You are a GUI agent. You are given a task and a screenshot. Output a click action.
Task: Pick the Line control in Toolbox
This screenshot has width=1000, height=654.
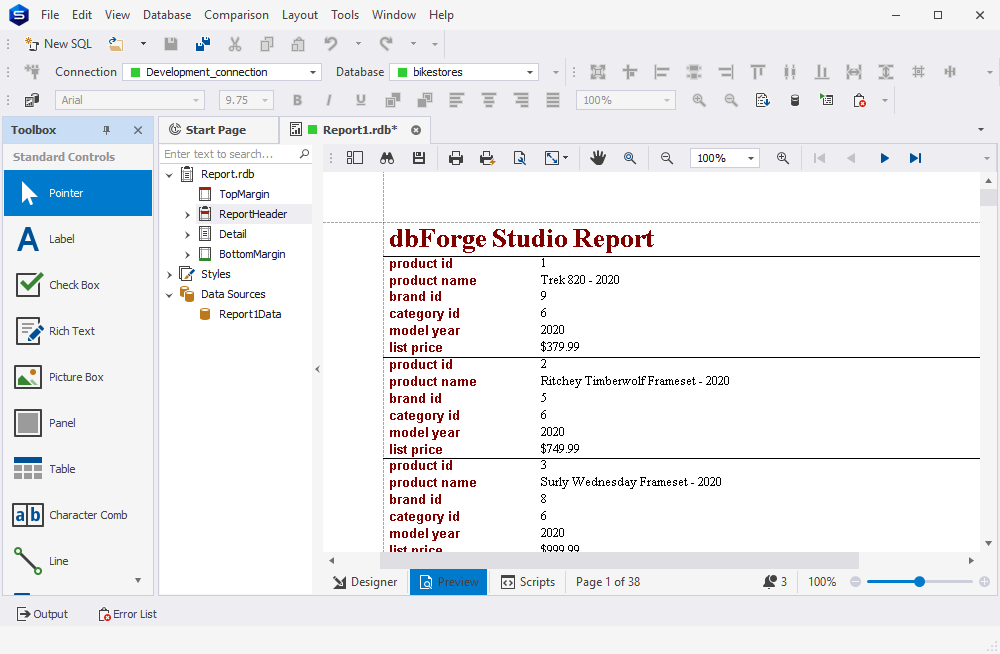78,560
